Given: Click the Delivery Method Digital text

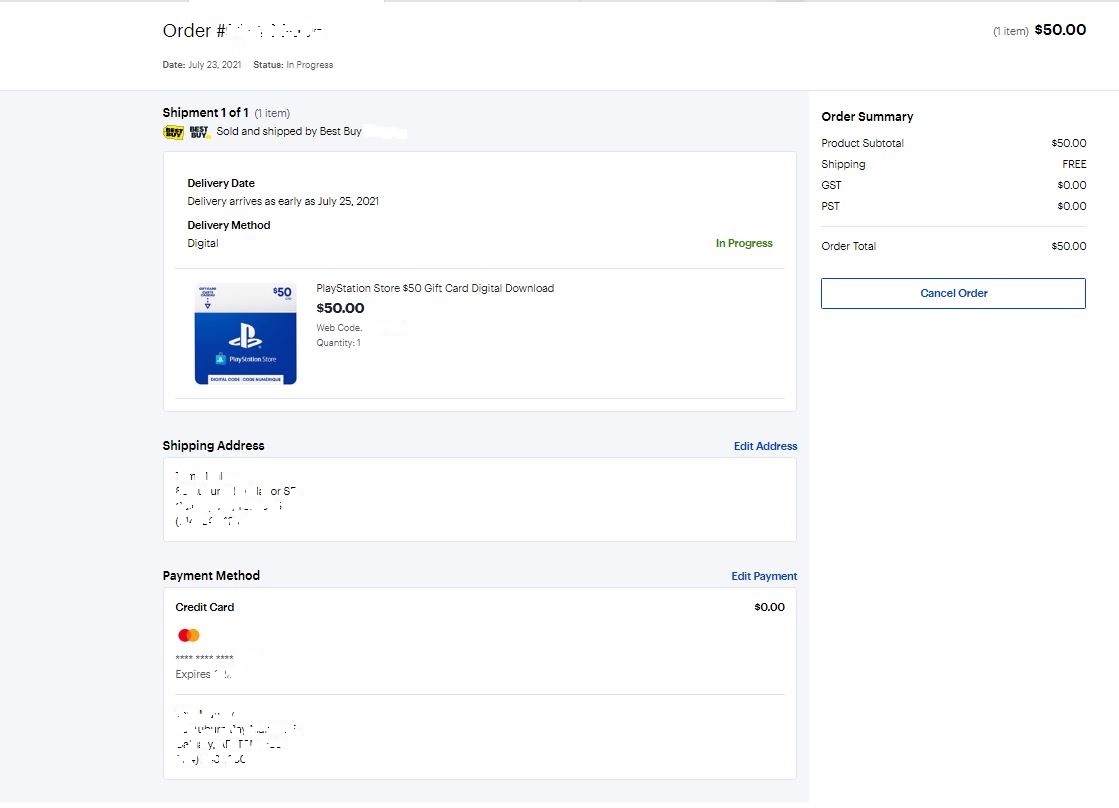Looking at the screenshot, I should pyautogui.click(x=203, y=243).
